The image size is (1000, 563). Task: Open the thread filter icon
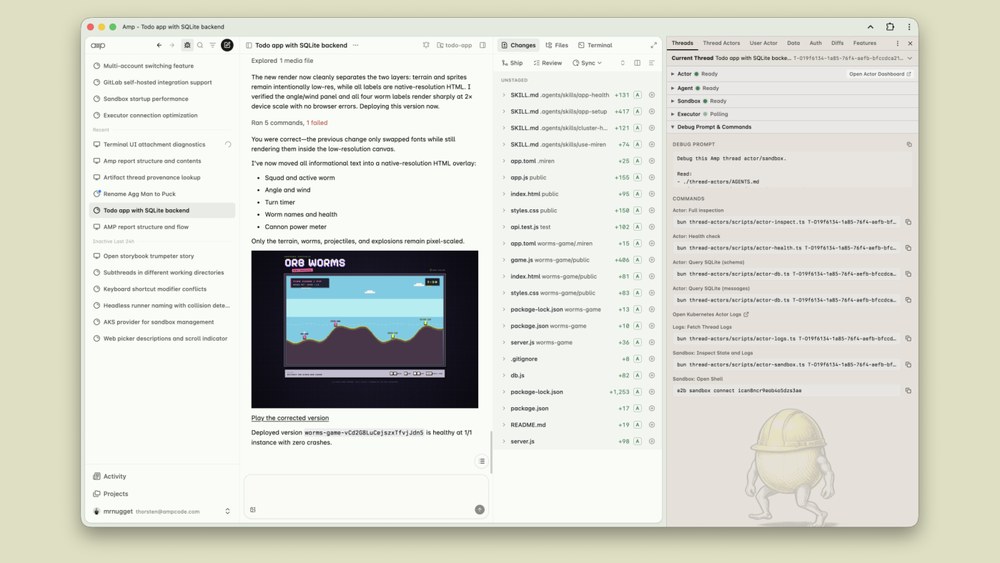tap(212, 45)
